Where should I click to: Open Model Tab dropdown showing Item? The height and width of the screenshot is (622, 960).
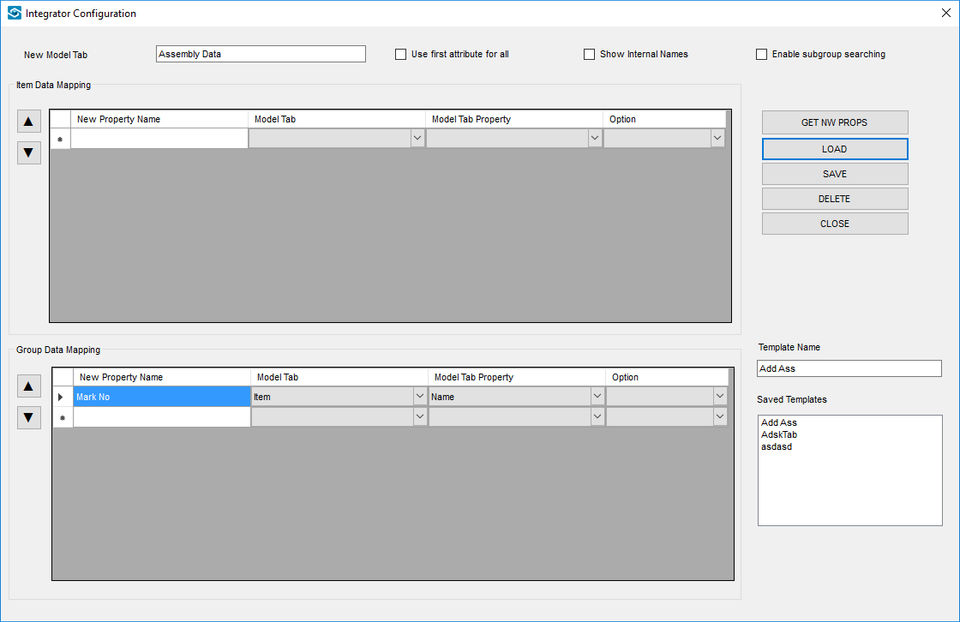[419, 397]
